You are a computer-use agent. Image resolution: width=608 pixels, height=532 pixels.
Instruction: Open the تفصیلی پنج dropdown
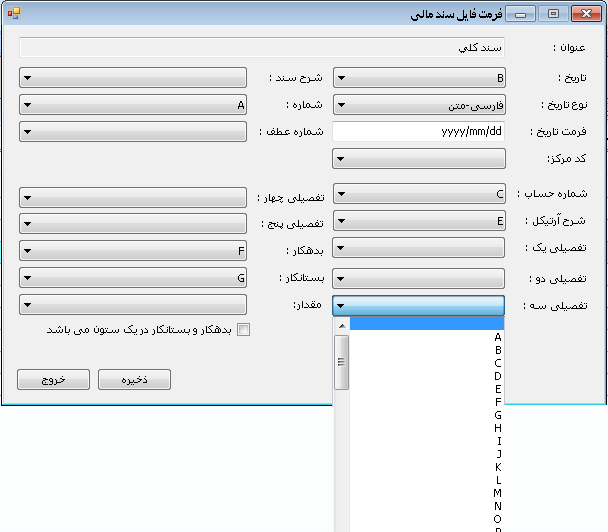point(133,224)
